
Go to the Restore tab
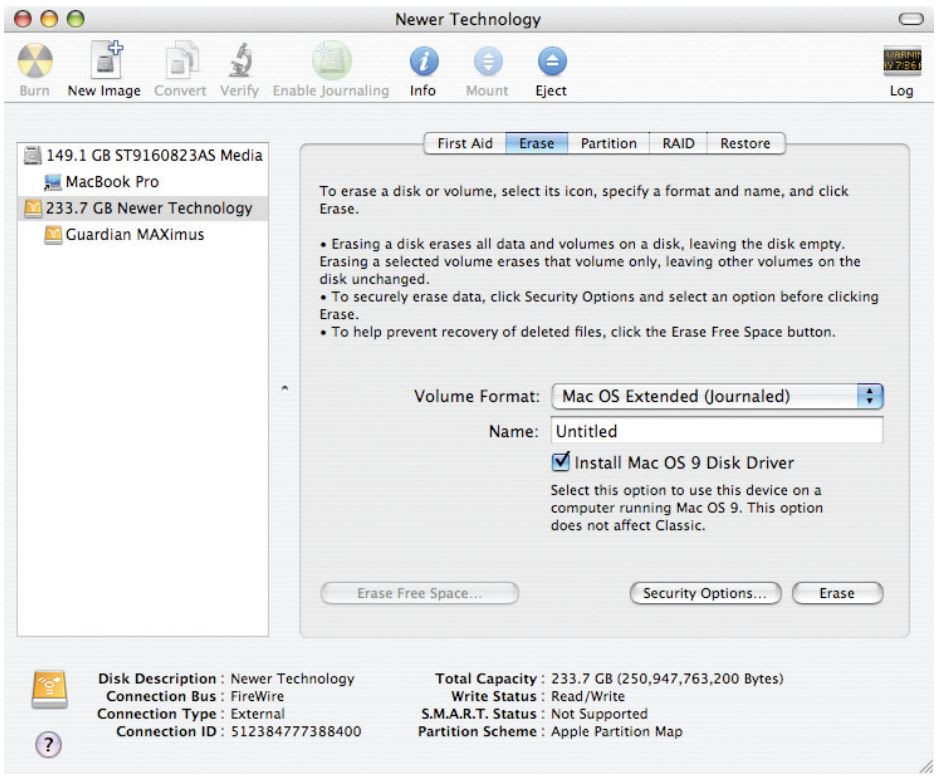(x=745, y=144)
